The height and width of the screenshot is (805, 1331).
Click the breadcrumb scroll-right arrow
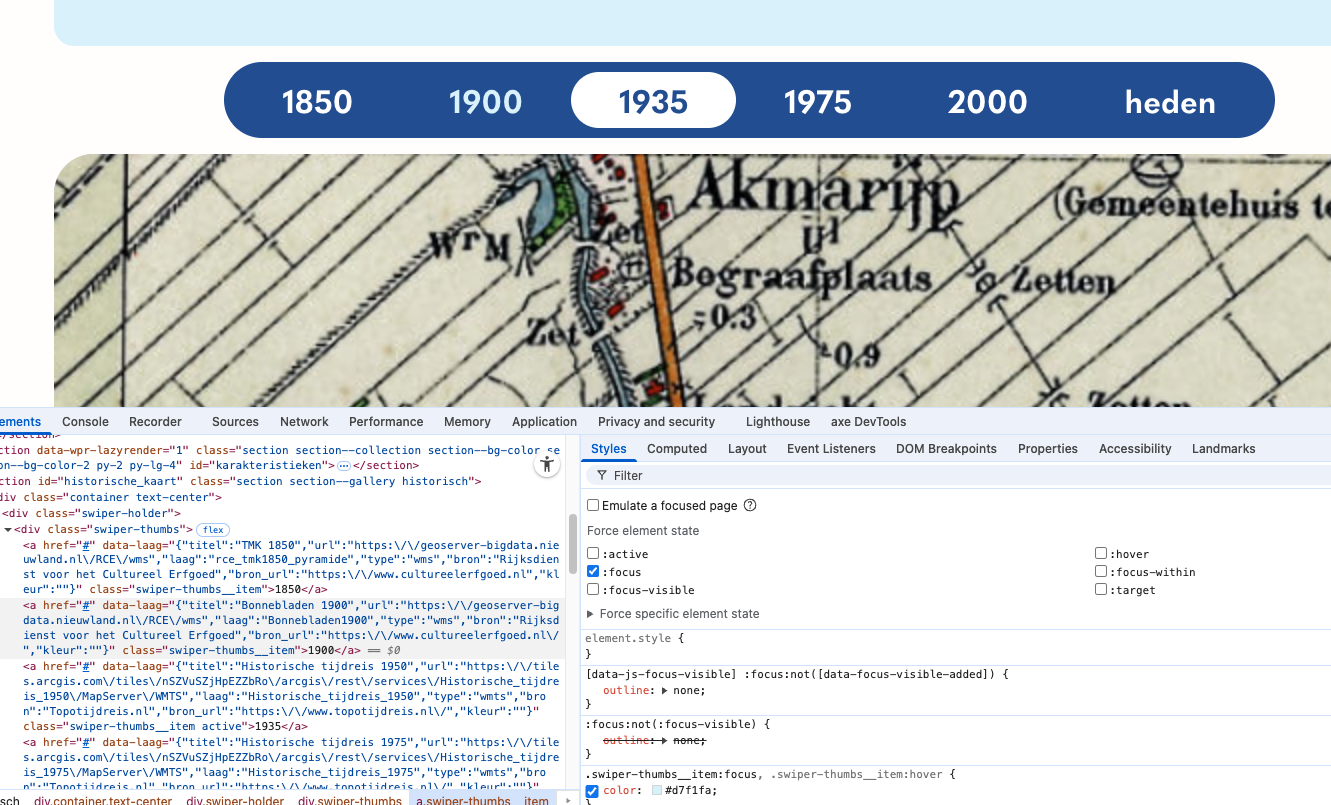tap(568, 800)
